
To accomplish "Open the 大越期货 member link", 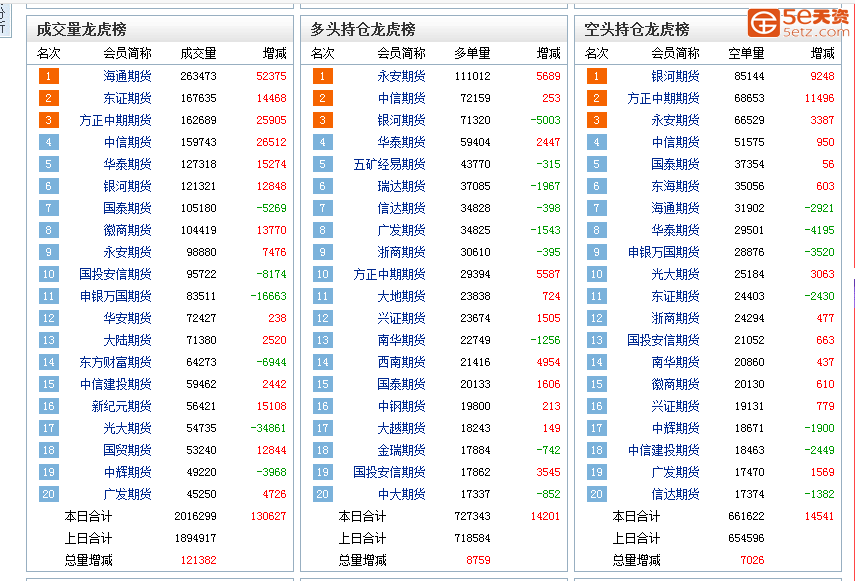I will 401,428.
